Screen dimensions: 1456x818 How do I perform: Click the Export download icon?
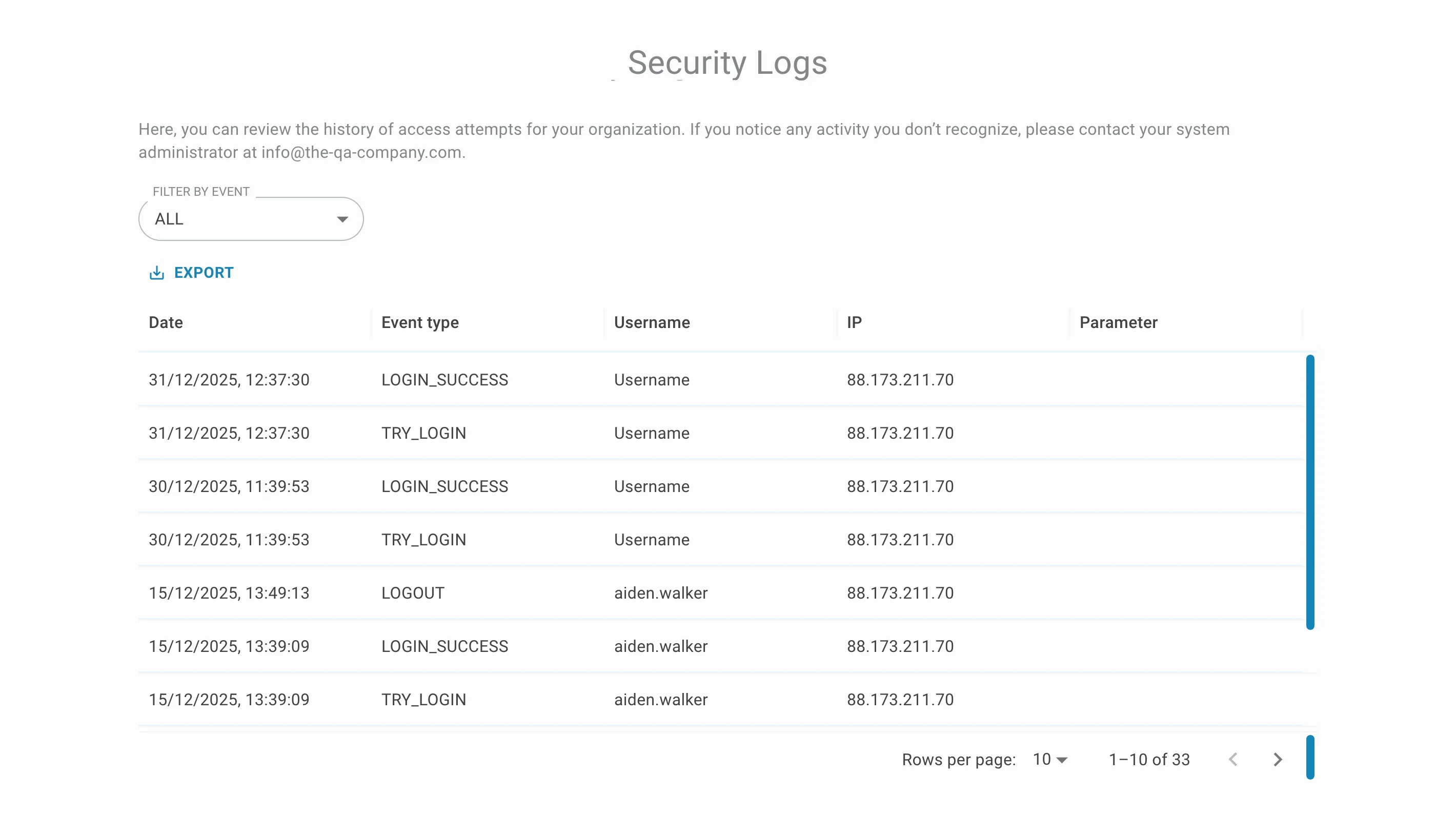tap(156, 273)
